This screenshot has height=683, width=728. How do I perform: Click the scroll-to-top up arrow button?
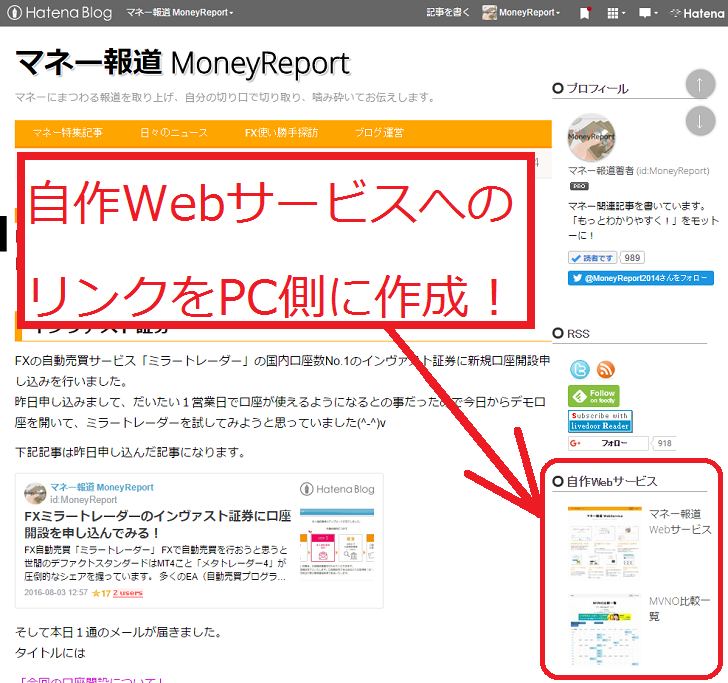(700, 84)
